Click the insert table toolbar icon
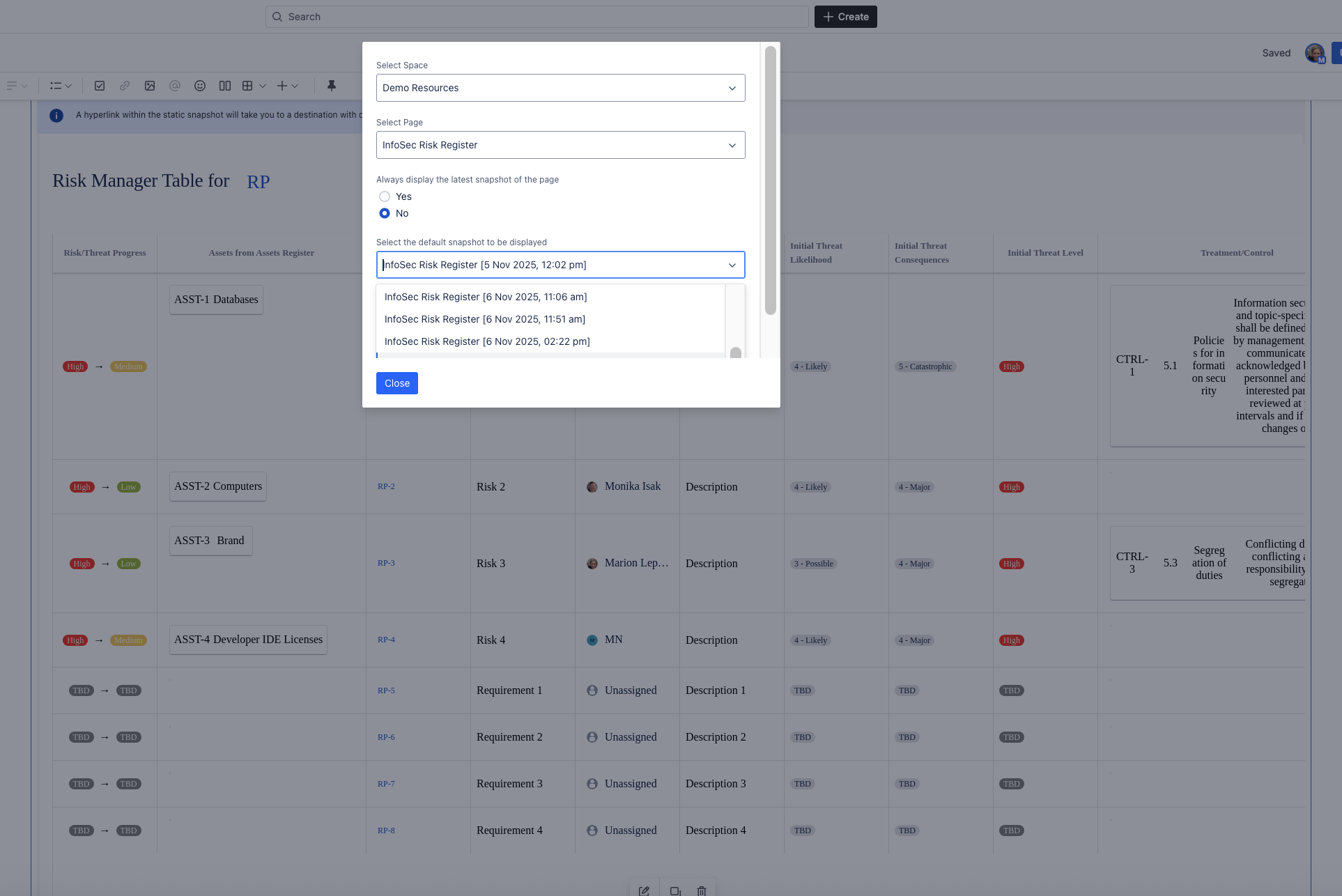 point(247,86)
